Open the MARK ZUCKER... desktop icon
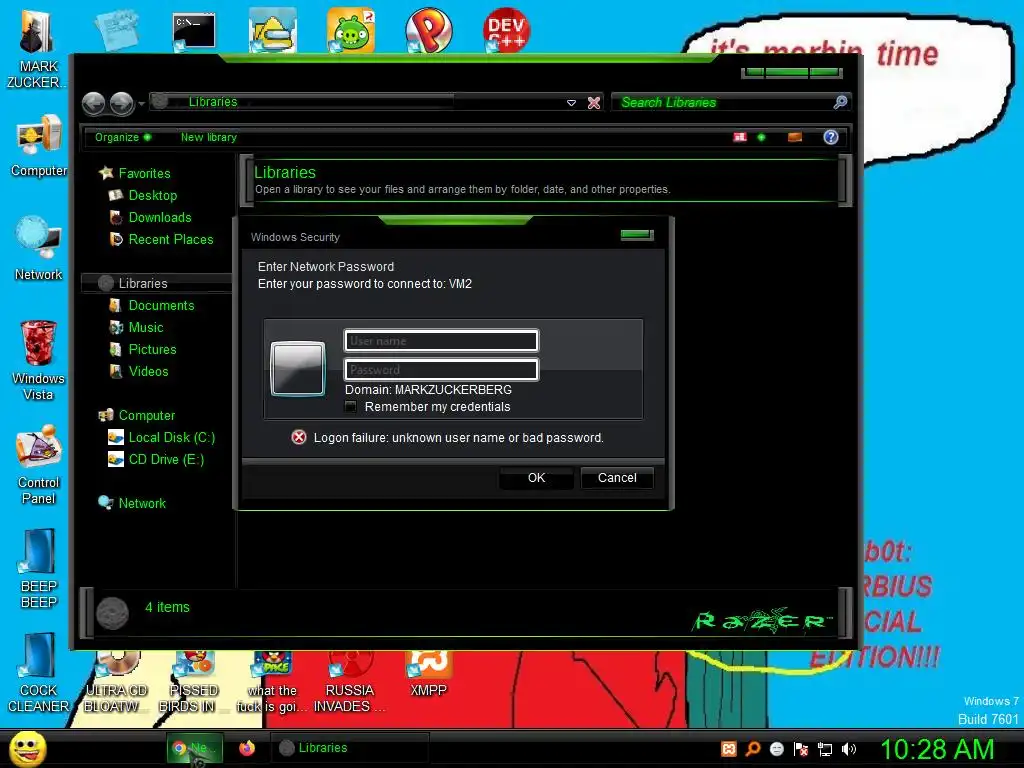This screenshot has width=1024, height=768. 38,49
